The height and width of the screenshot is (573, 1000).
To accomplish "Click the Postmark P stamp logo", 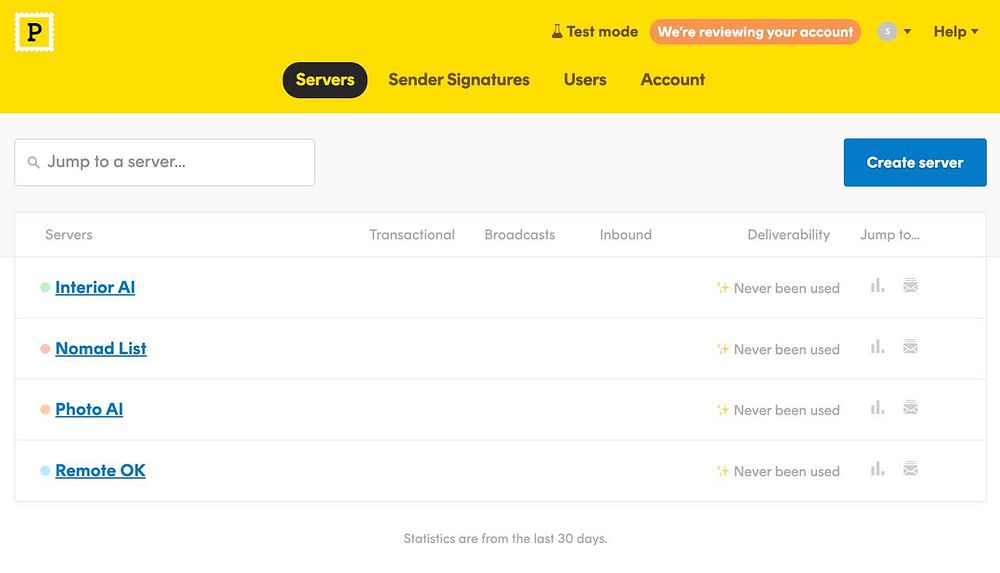I will pyautogui.click(x=34, y=32).
